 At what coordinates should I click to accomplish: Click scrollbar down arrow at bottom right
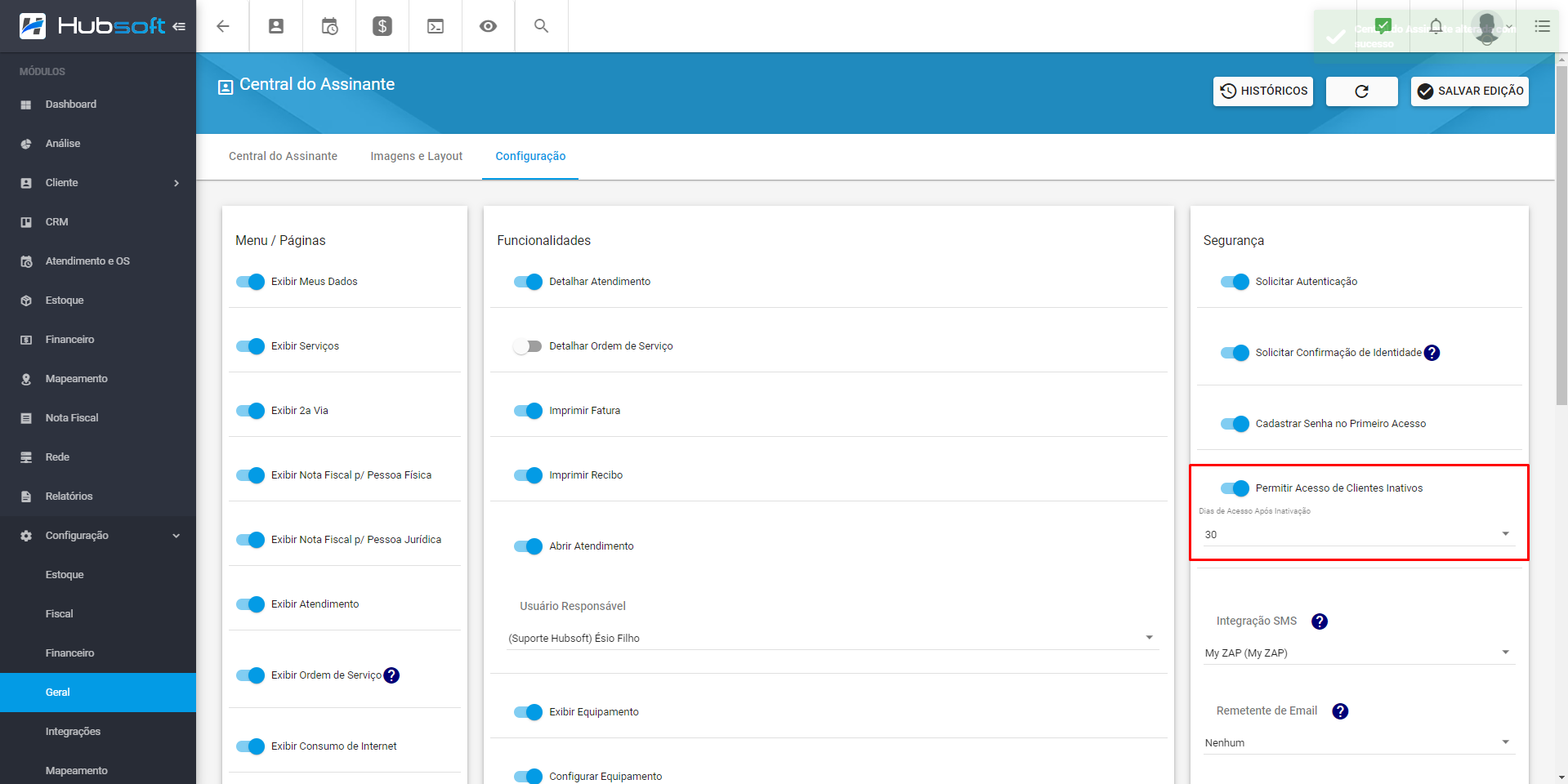1561,777
